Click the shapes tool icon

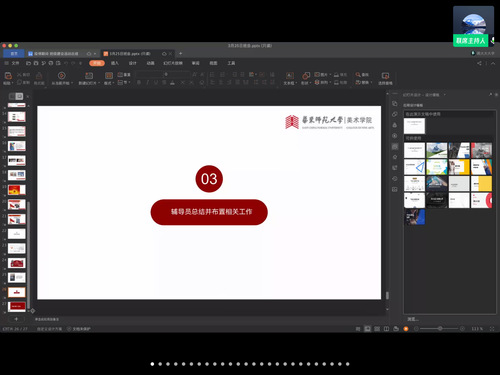pyautogui.click(x=306, y=76)
